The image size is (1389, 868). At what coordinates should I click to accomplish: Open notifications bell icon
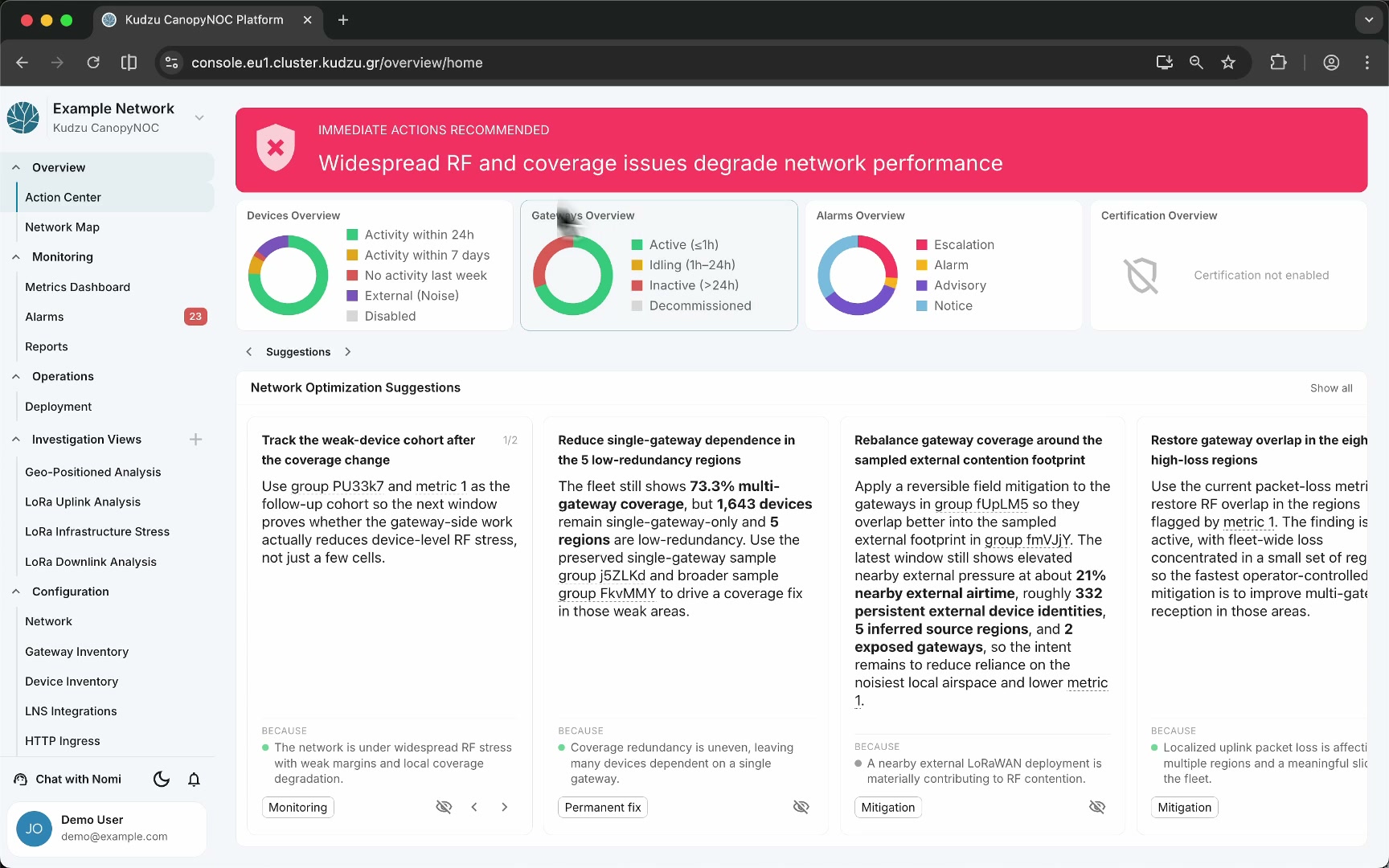click(194, 779)
